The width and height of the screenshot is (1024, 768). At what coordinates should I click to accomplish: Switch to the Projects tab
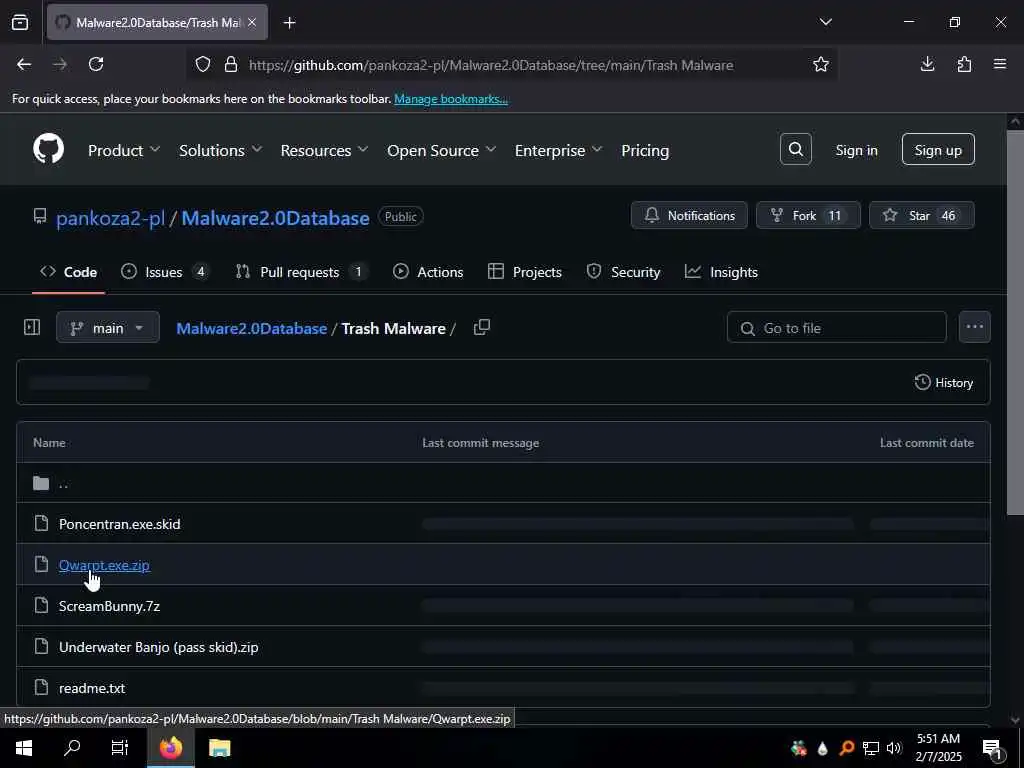(525, 272)
